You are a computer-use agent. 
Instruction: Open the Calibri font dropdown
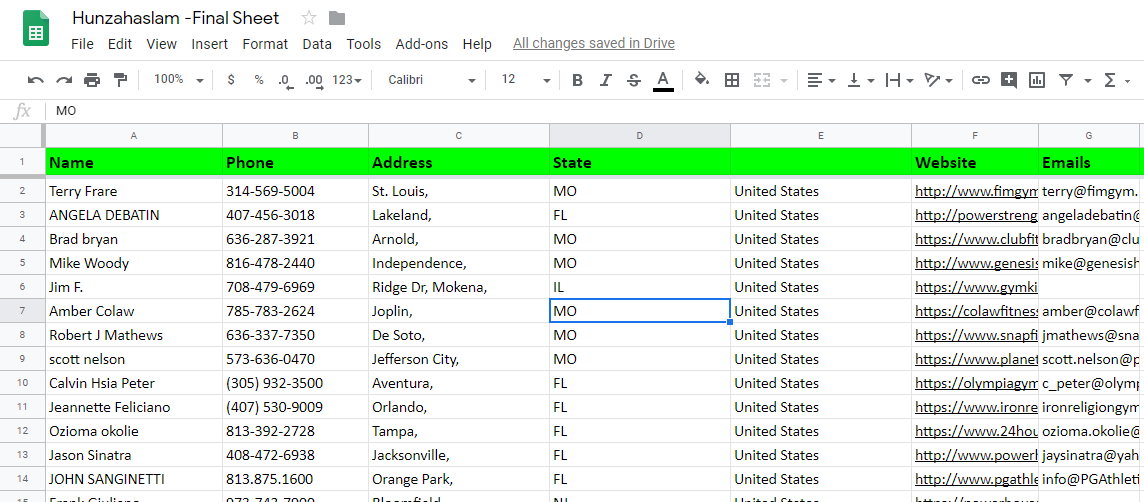(431, 80)
